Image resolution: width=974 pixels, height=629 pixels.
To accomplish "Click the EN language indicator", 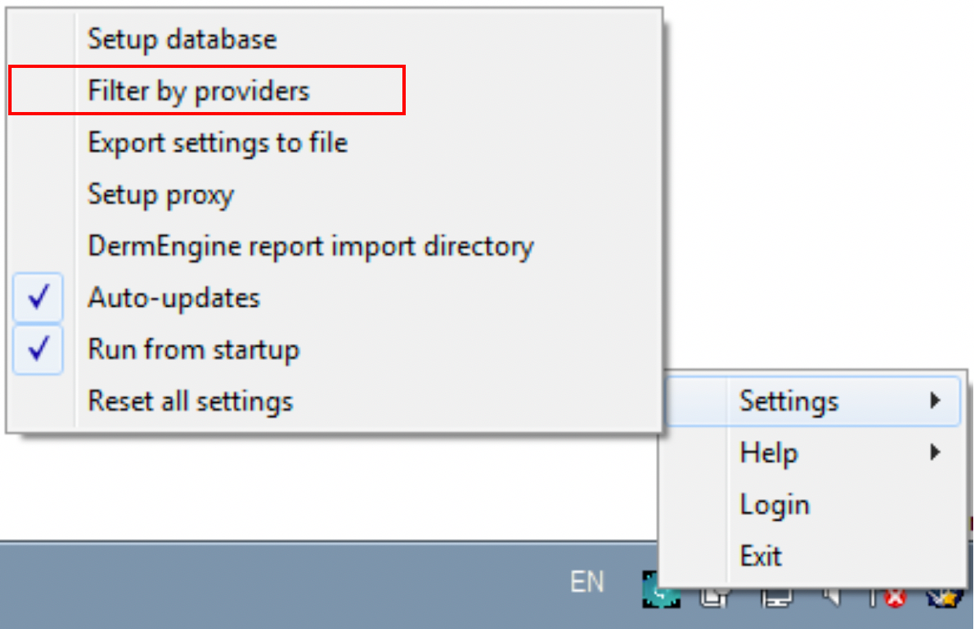I will point(587,582).
